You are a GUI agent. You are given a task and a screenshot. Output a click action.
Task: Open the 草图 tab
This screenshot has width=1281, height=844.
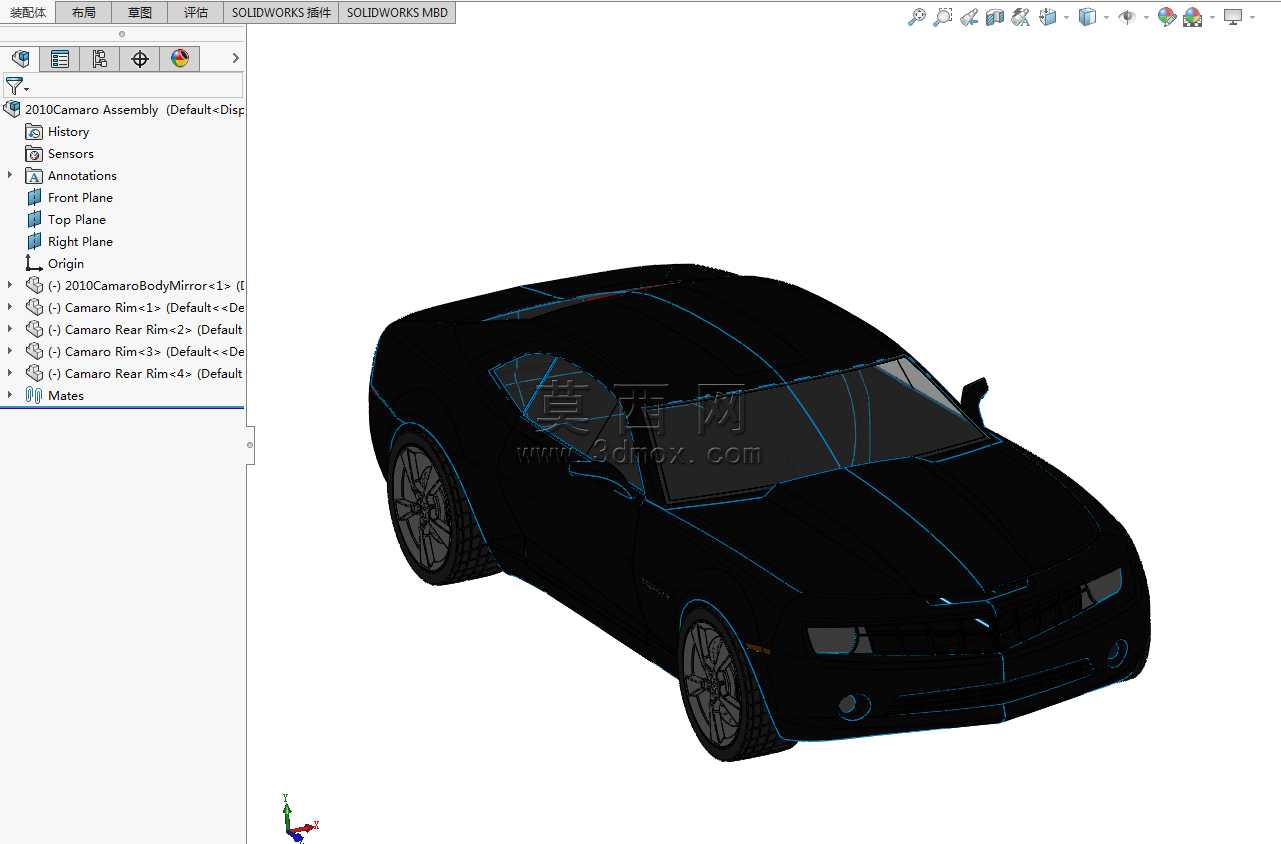pos(140,12)
